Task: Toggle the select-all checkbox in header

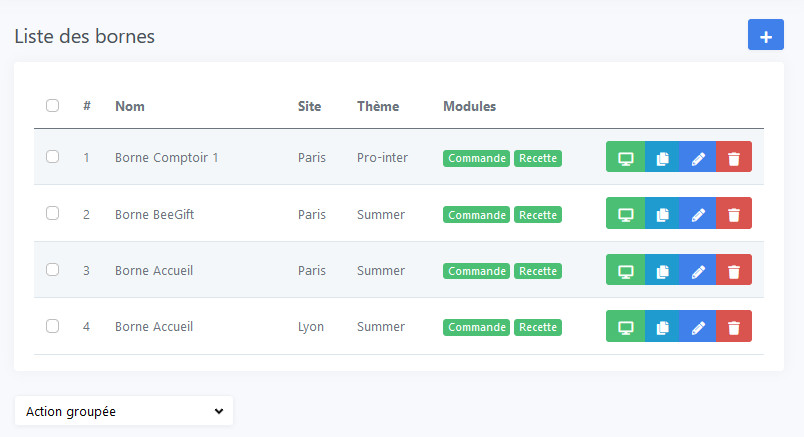Action: pos(52,106)
